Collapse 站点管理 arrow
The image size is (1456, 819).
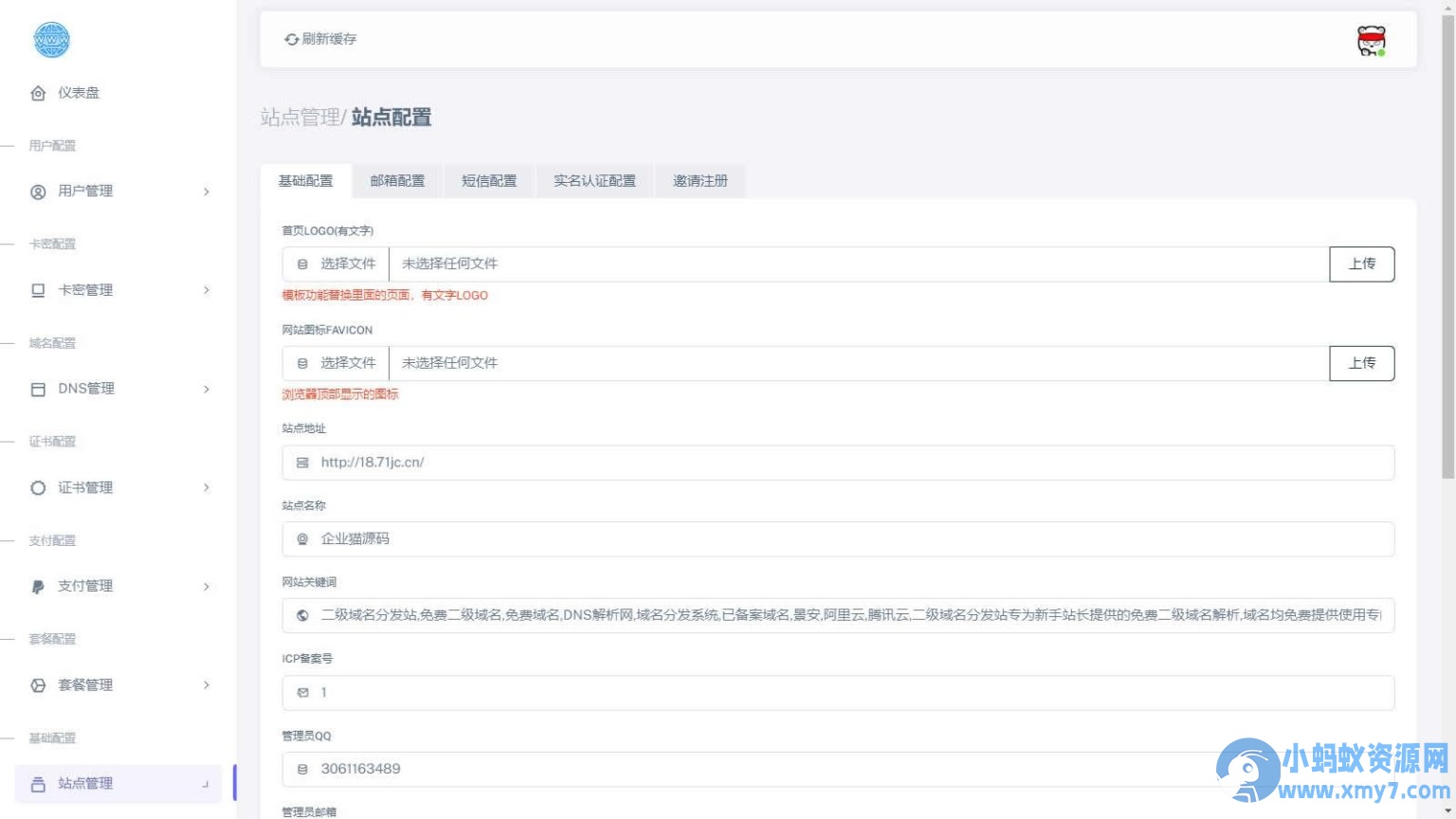[x=206, y=784]
